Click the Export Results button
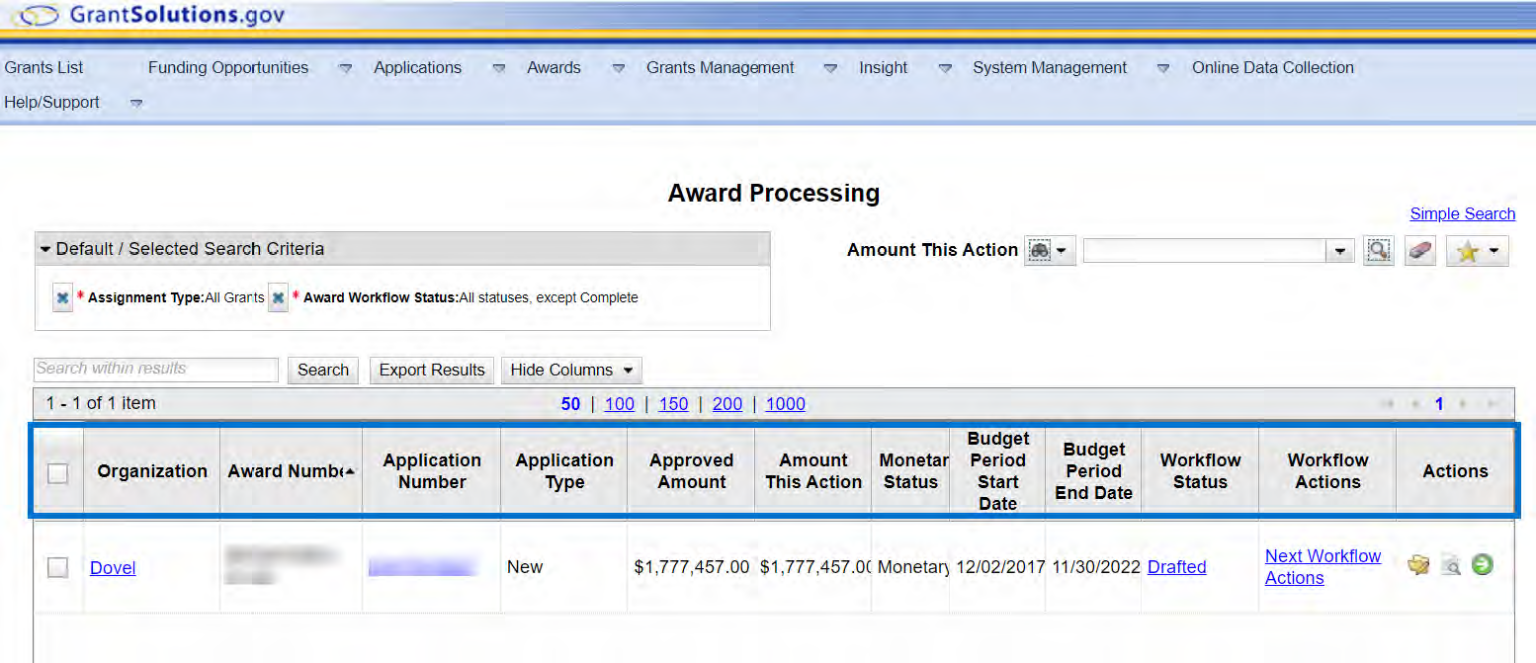Screen dimensions: 1536x663 pyautogui.click(x=431, y=370)
